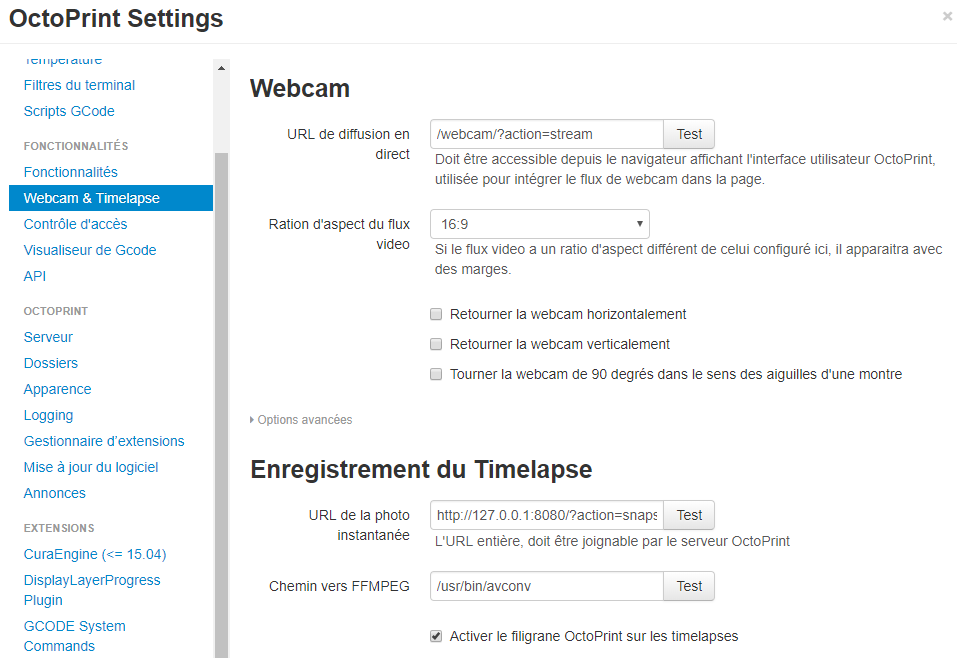
Task: Open Scripts GCode settings
Action: (69, 111)
